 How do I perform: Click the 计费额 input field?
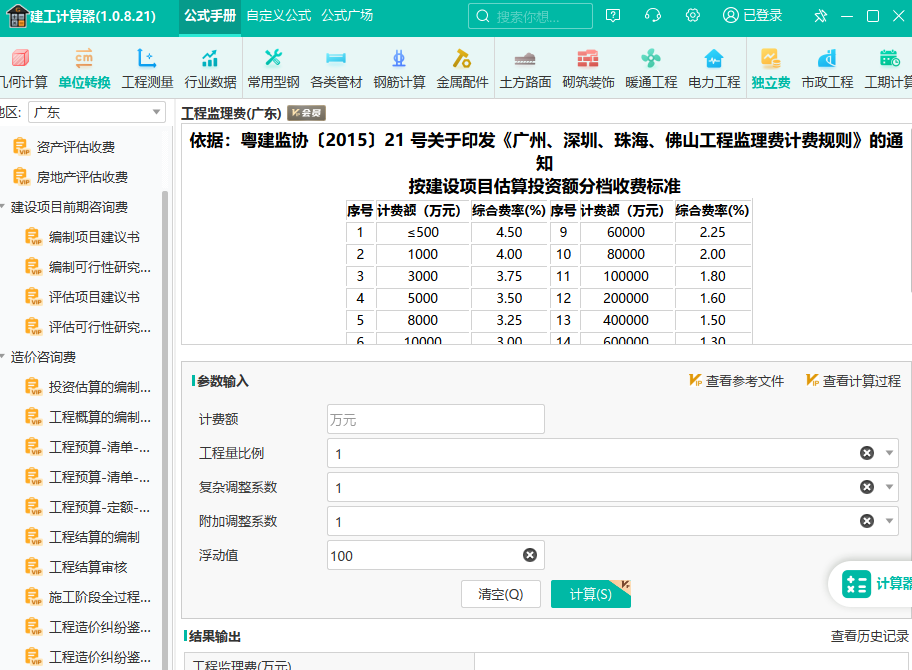click(x=436, y=419)
